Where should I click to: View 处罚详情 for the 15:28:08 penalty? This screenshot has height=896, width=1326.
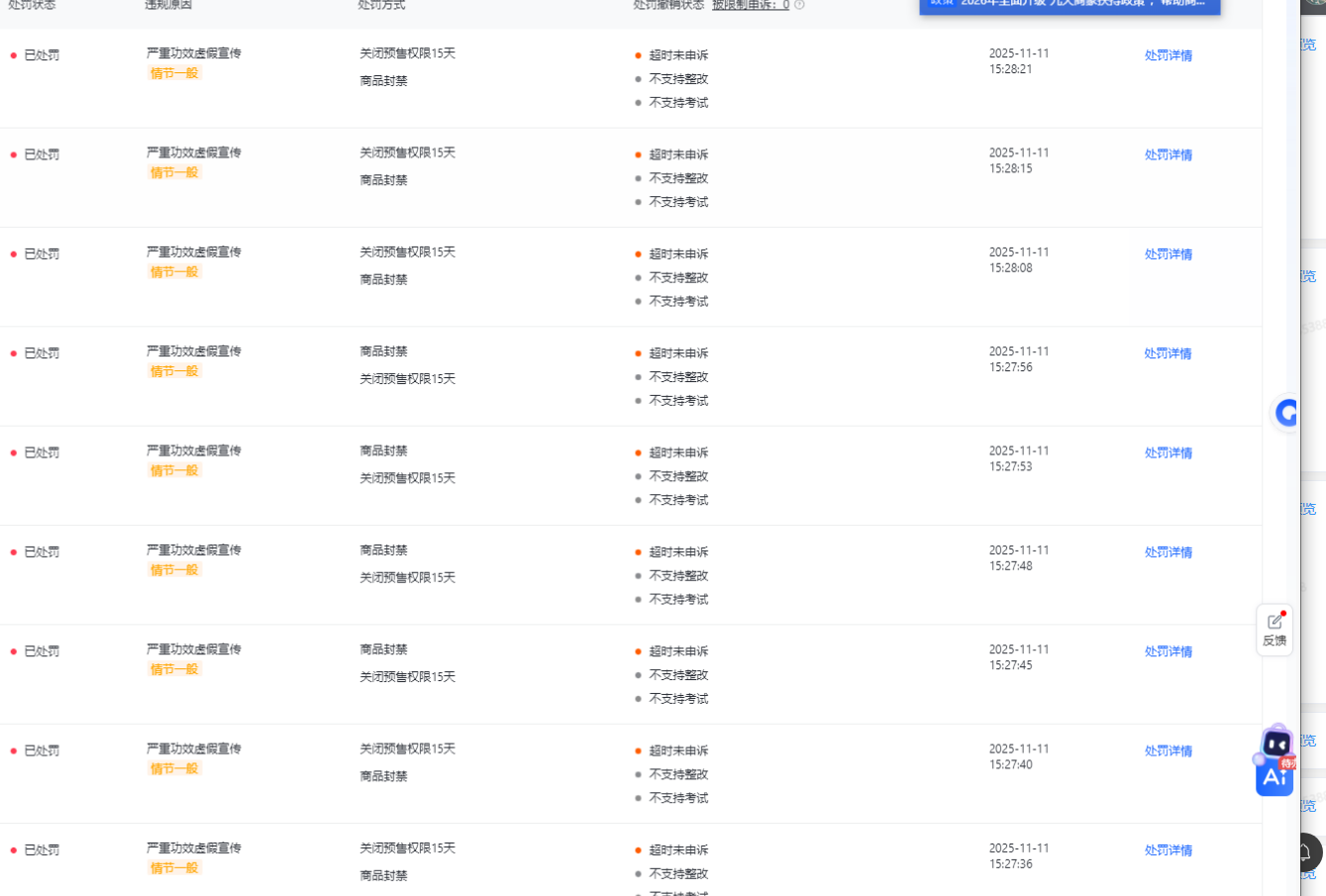(1168, 254)
